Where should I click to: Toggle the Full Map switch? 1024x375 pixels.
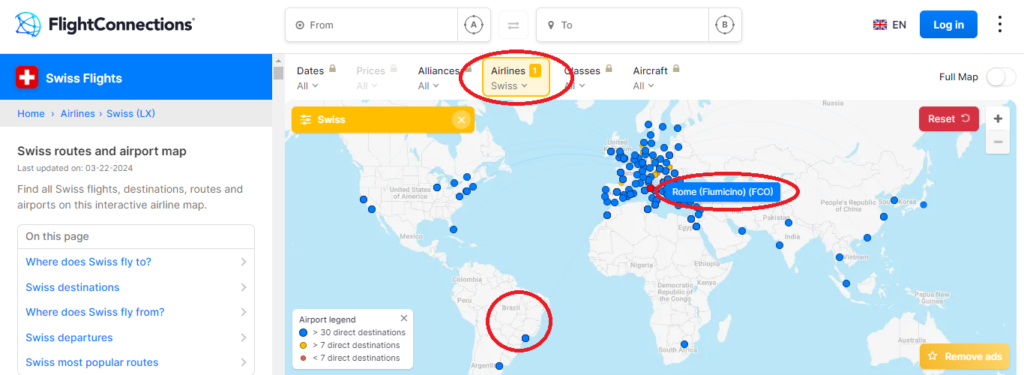click(x=1000, y=77)
